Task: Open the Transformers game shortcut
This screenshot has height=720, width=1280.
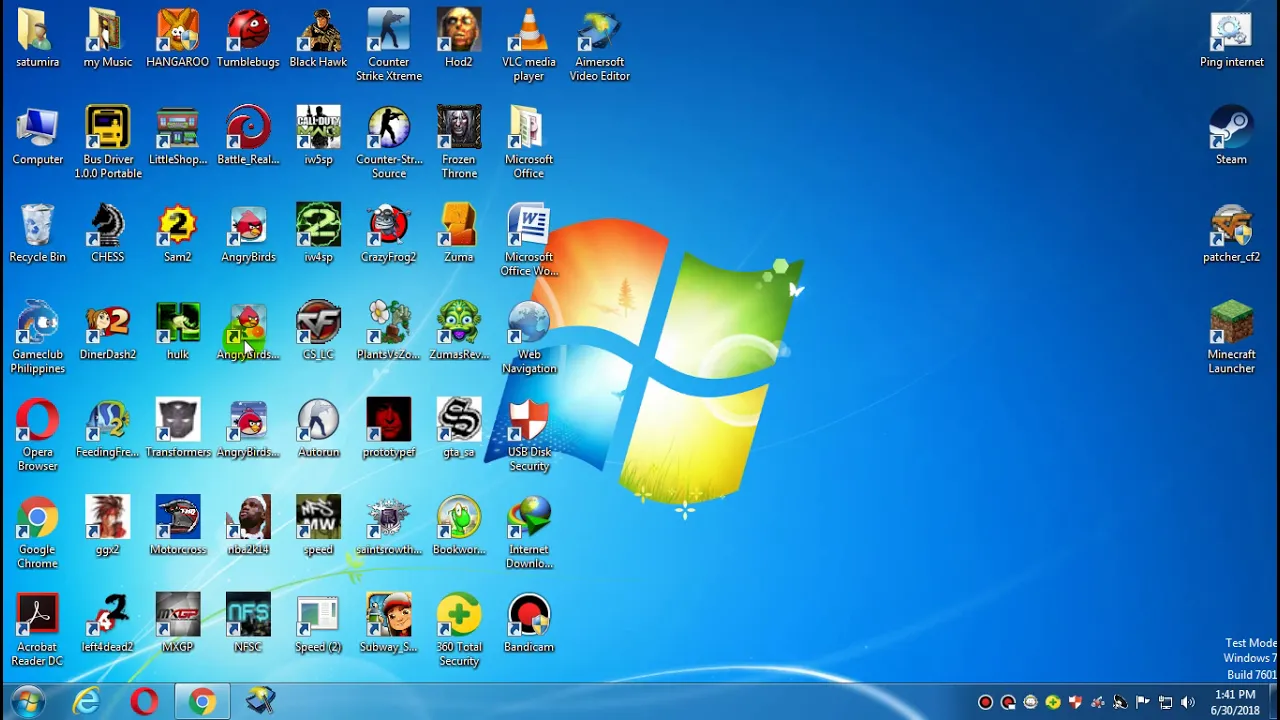Action: 177,428
